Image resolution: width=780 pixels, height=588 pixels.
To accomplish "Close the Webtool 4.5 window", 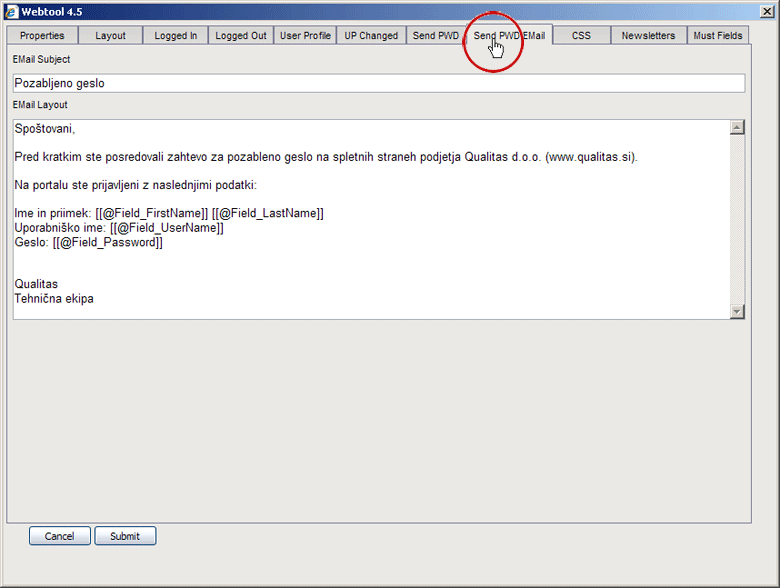I will 767,11.
